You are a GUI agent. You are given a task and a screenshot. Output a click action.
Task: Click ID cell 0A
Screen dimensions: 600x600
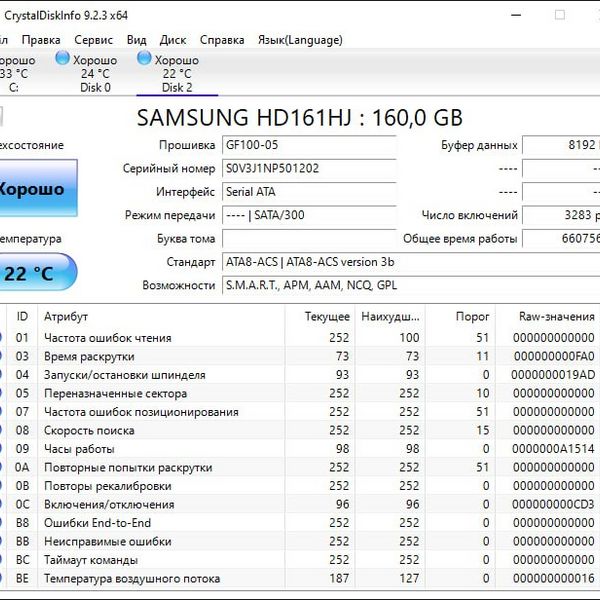point(22,467)
